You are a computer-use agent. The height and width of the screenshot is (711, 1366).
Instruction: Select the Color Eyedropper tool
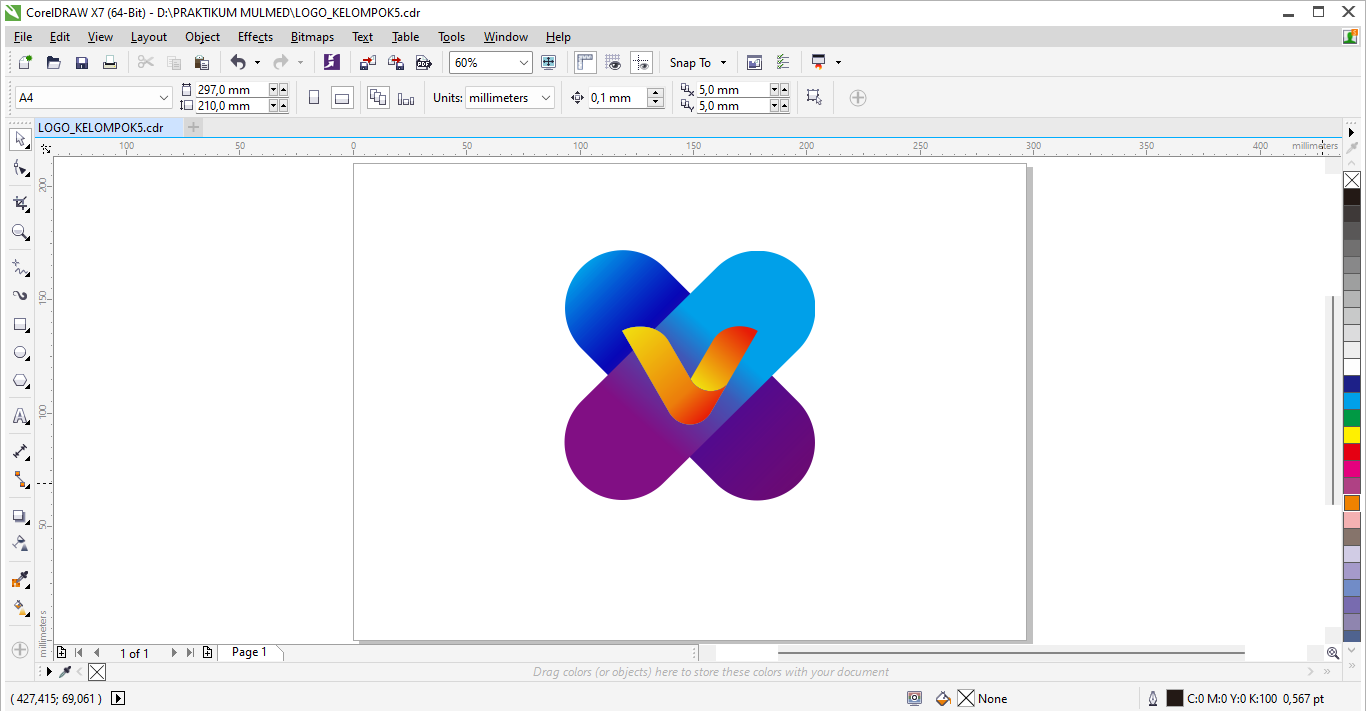[20, 580]
